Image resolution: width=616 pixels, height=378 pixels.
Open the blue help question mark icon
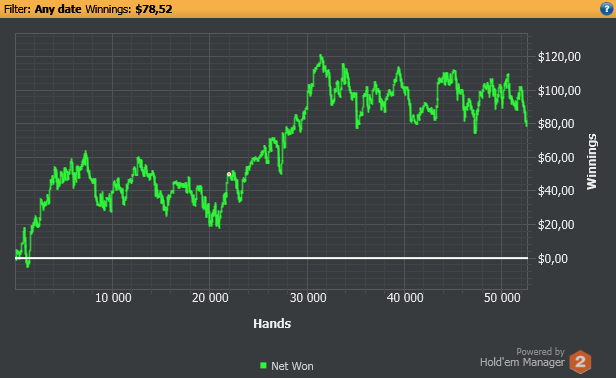click(607, 9)
